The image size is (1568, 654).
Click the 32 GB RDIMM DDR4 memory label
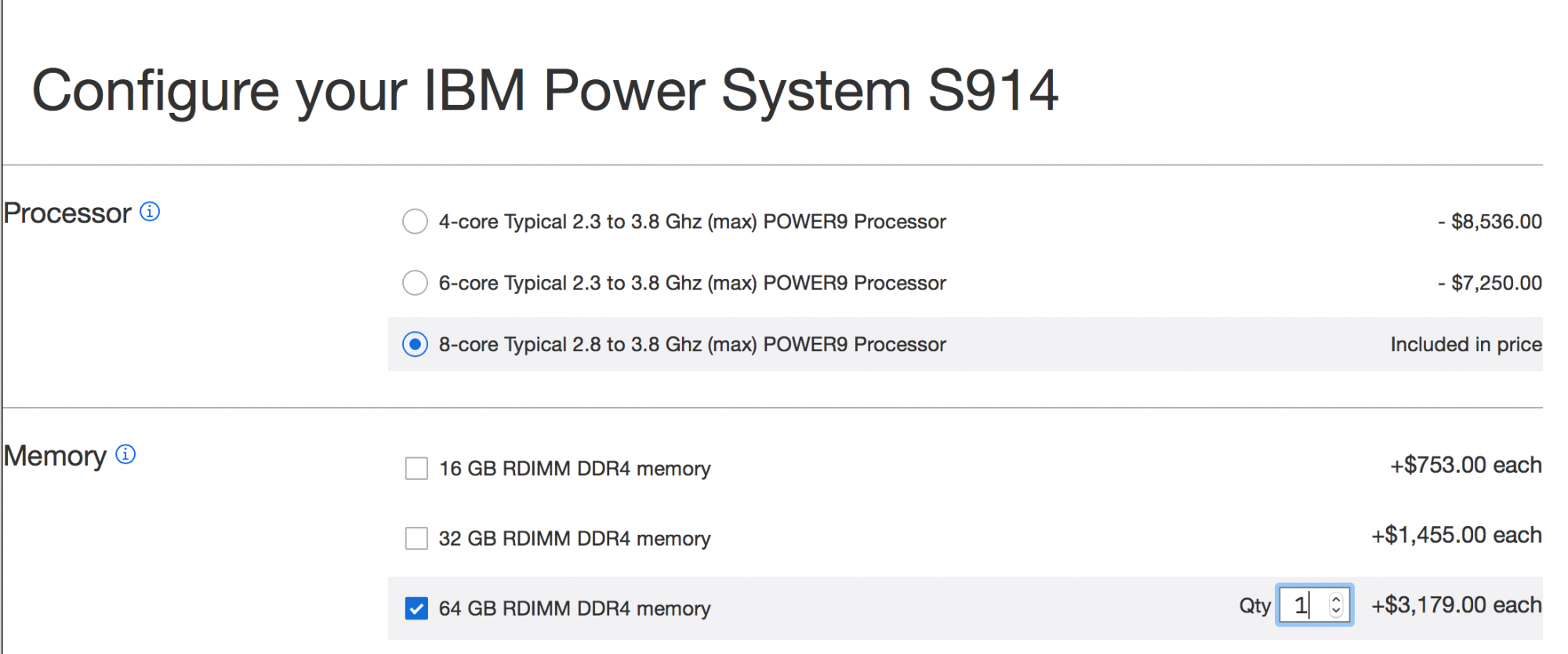[x=575, y=538]
